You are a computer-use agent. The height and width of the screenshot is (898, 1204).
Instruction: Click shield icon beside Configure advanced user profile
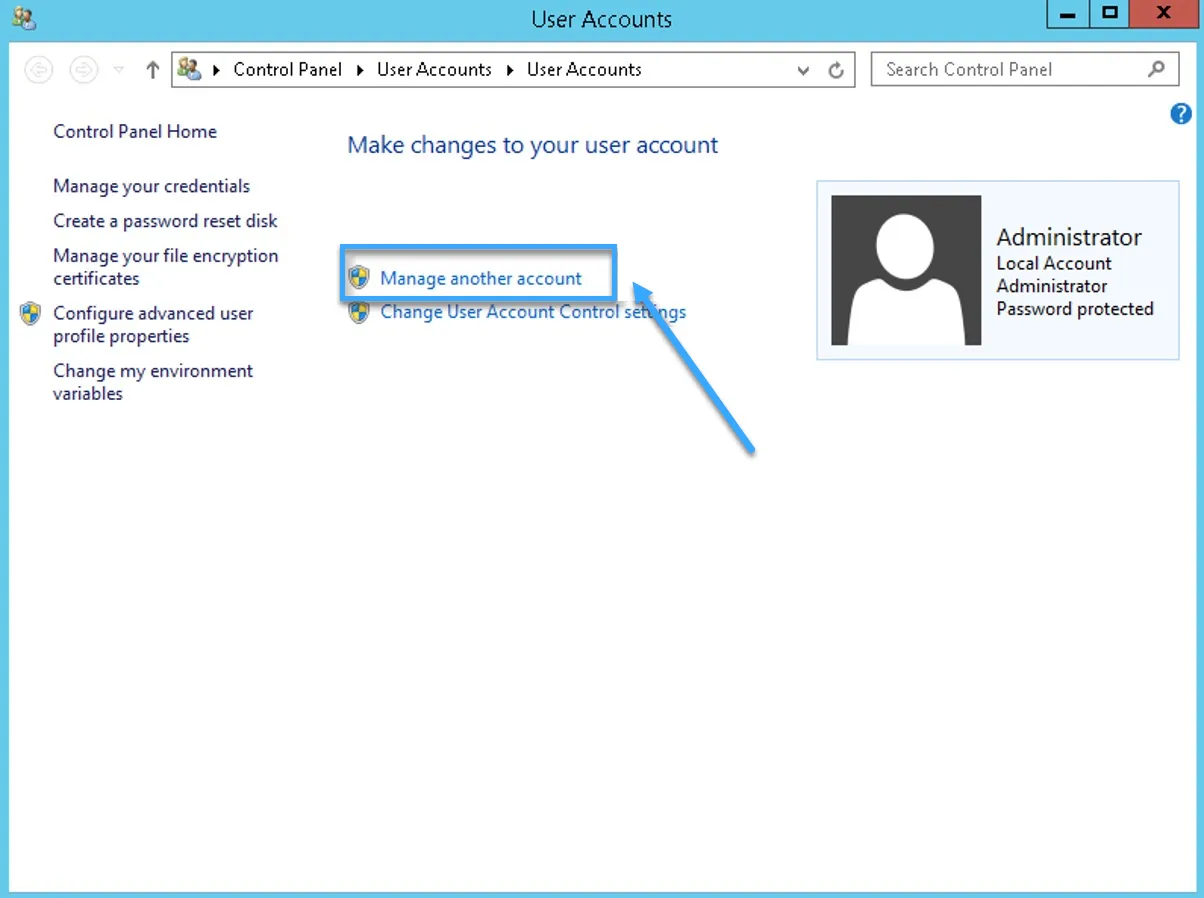(31, 314)
